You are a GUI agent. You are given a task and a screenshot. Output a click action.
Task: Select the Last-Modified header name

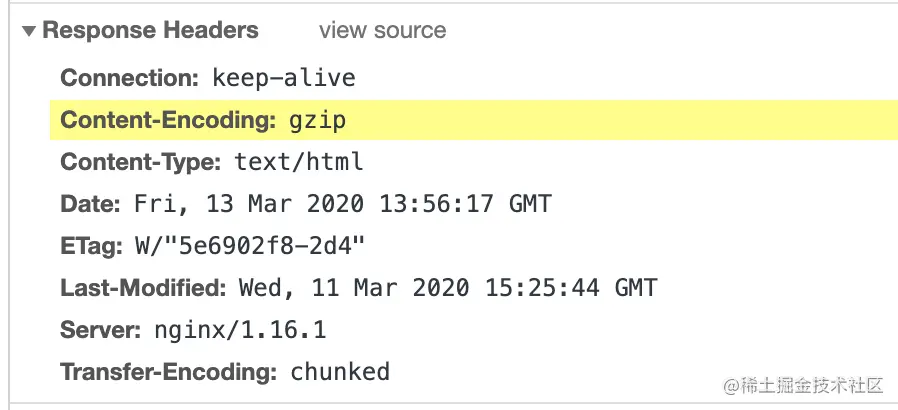point(143,289)
